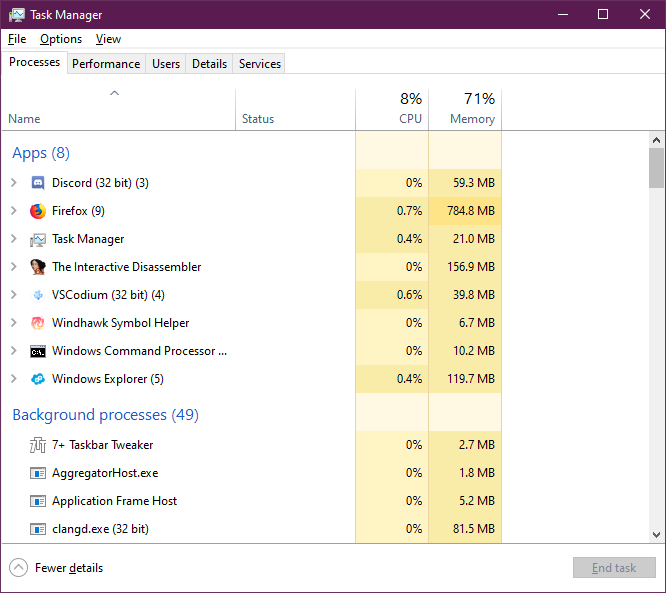Select the 7+ Taskbar Tweaker row name
The height and width of the screenshot is (593, 666).
102,445
